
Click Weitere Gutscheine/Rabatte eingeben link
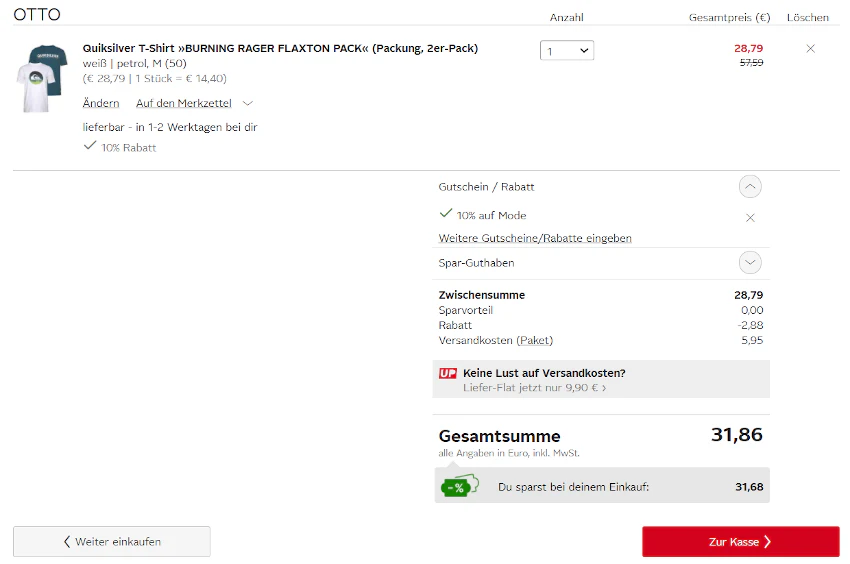point(535,238)
